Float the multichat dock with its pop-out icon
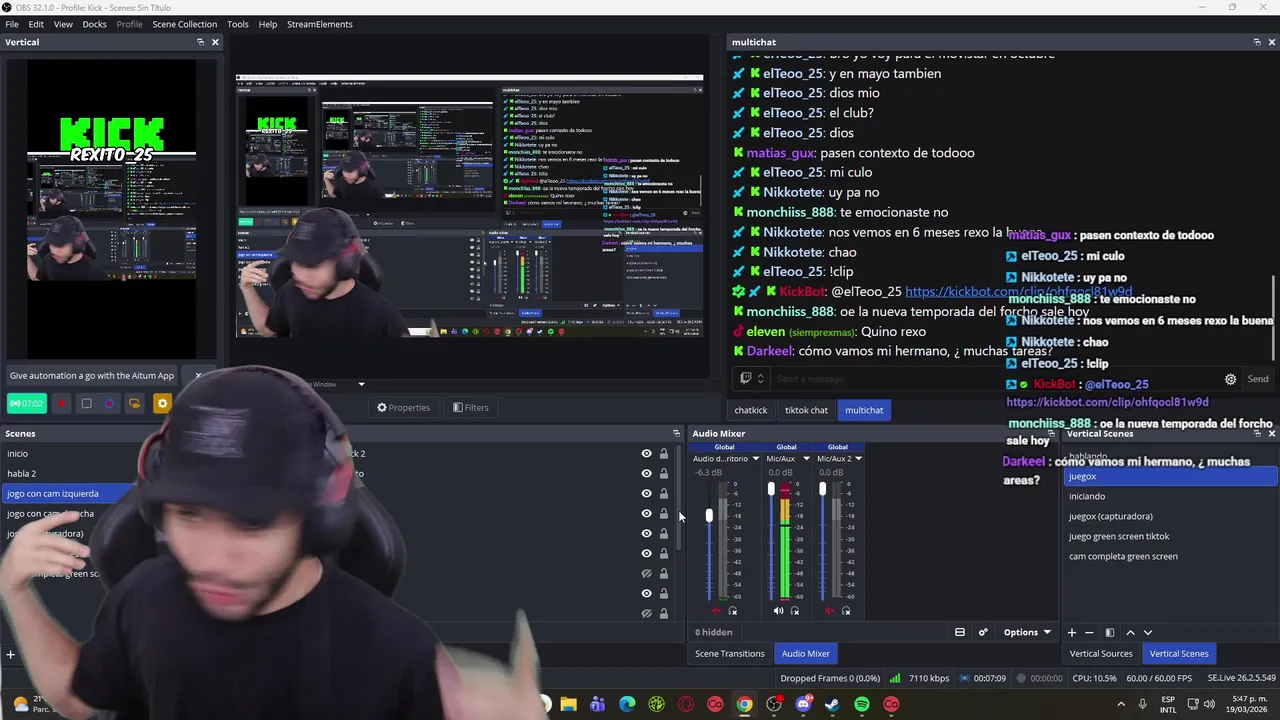Screen dimensions: 1280x720 [x=1257, y=42]
